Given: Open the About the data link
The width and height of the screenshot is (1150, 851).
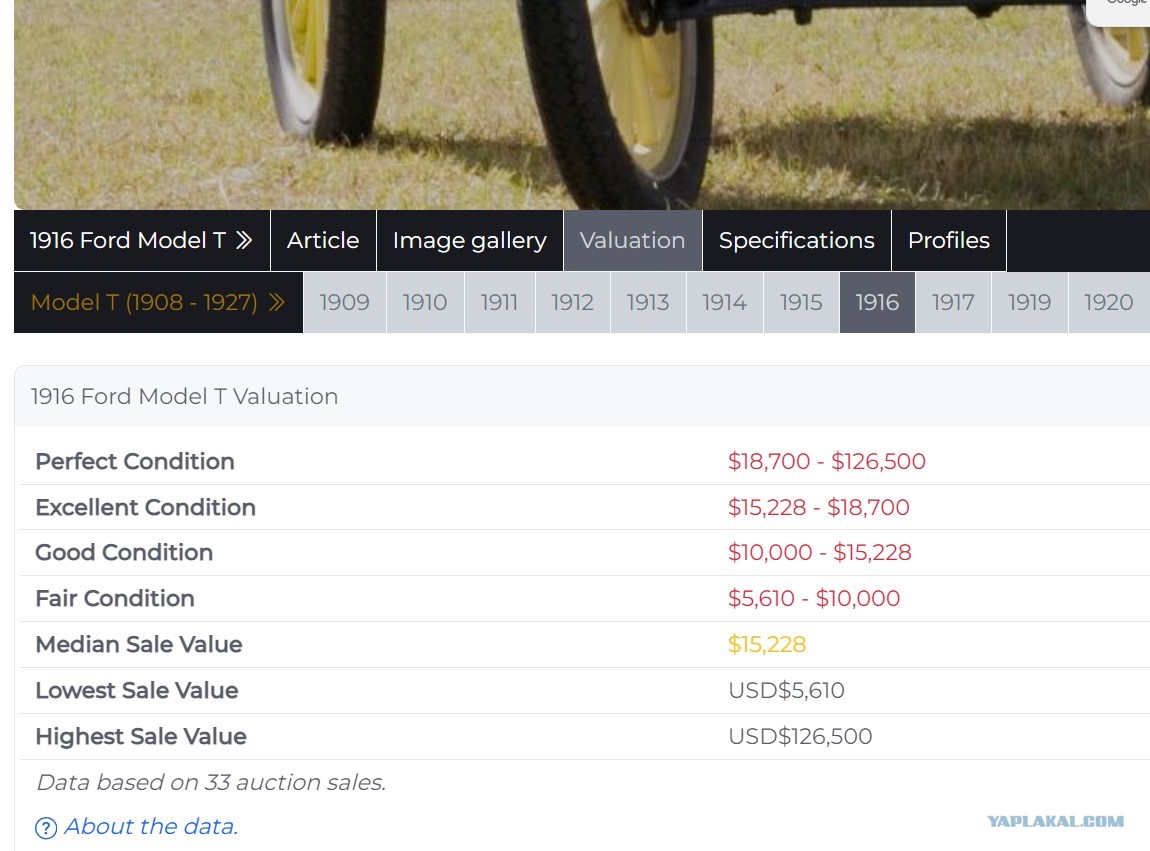Looking at the screenshot, I should 151,827.
